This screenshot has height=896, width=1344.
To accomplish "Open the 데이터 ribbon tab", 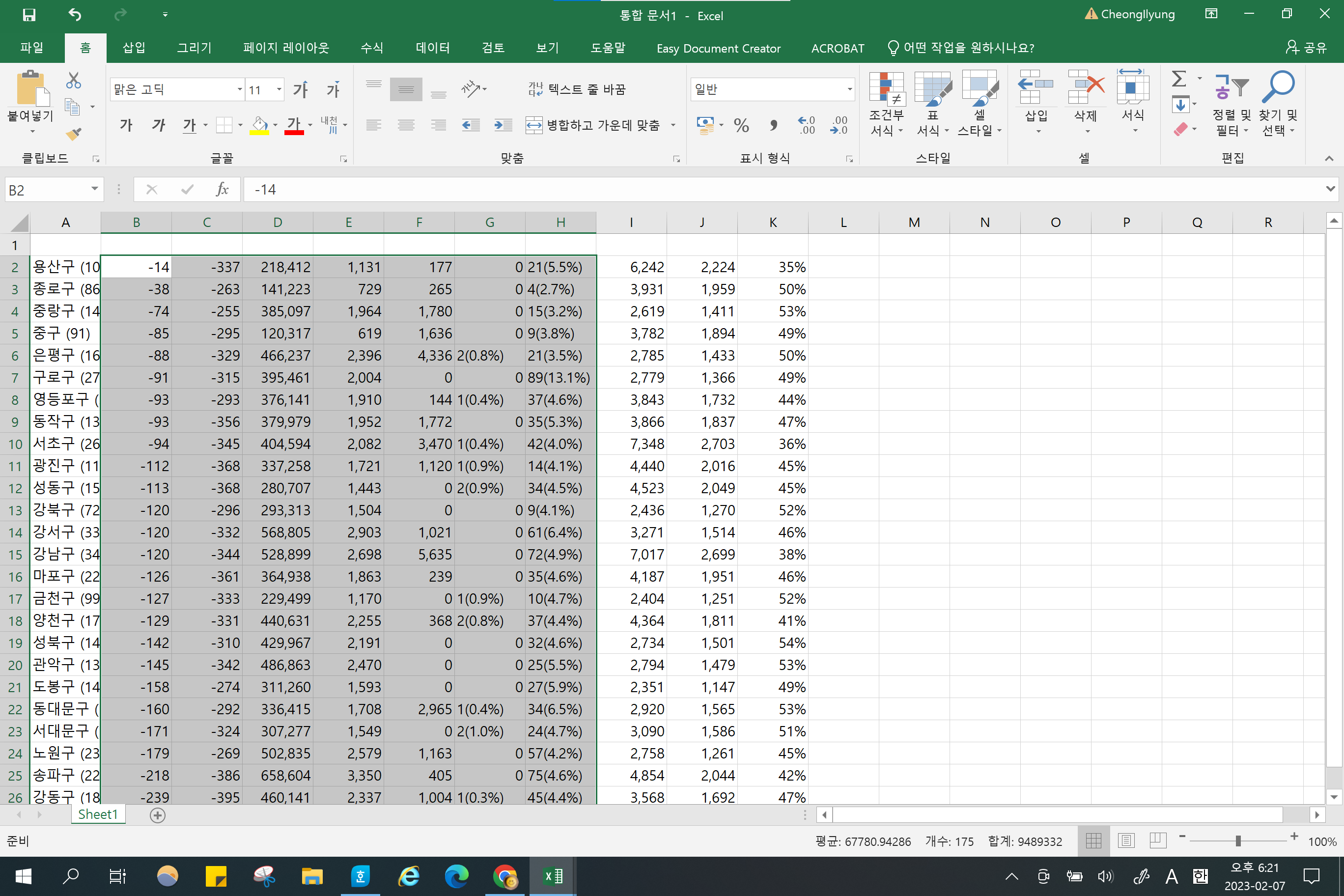I will pyautogui.click(x=433, y=48).
